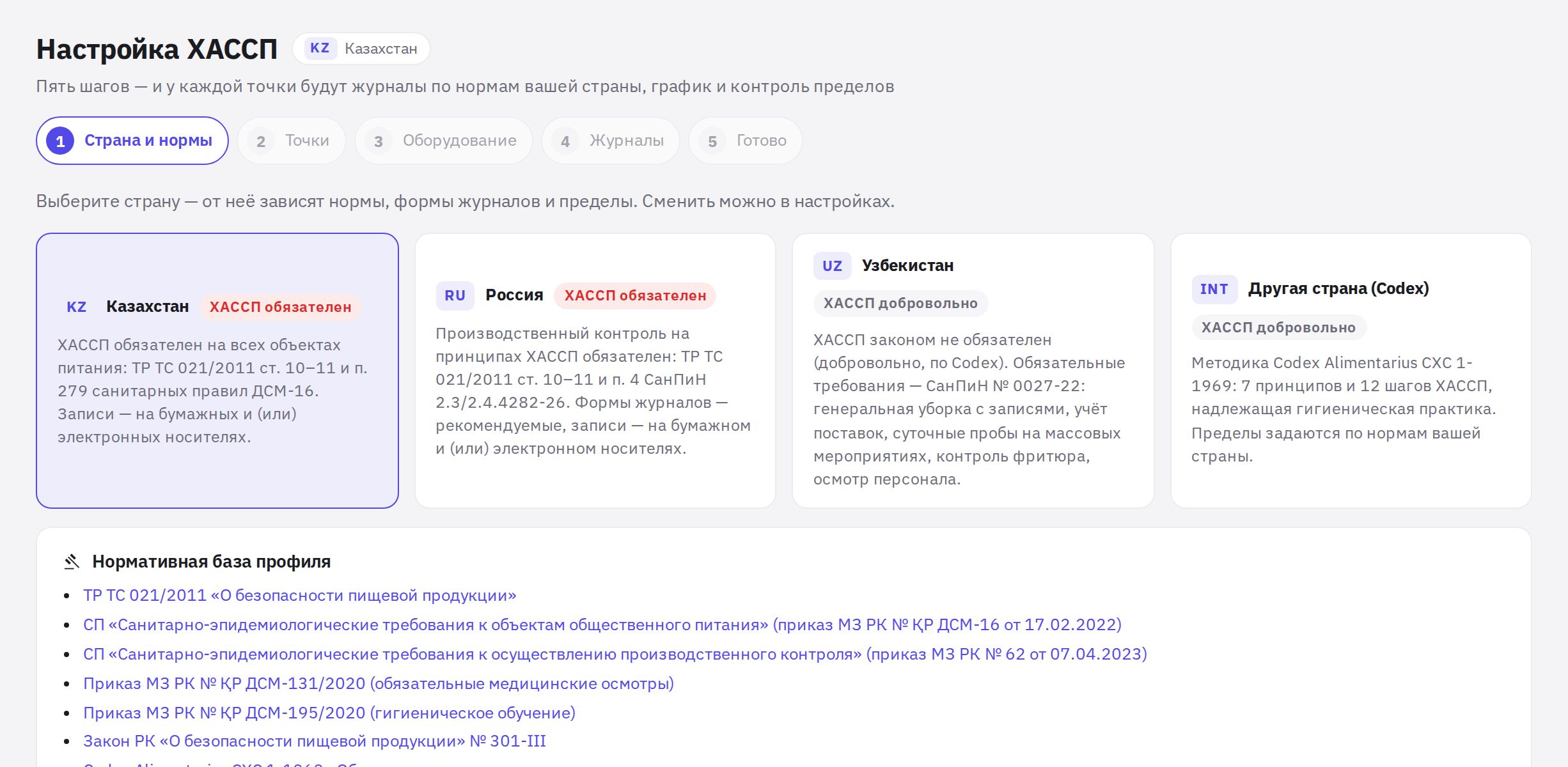Screen dimensions: 1568x767
Task: Click the RU country code badge
Action: point(455,295)
